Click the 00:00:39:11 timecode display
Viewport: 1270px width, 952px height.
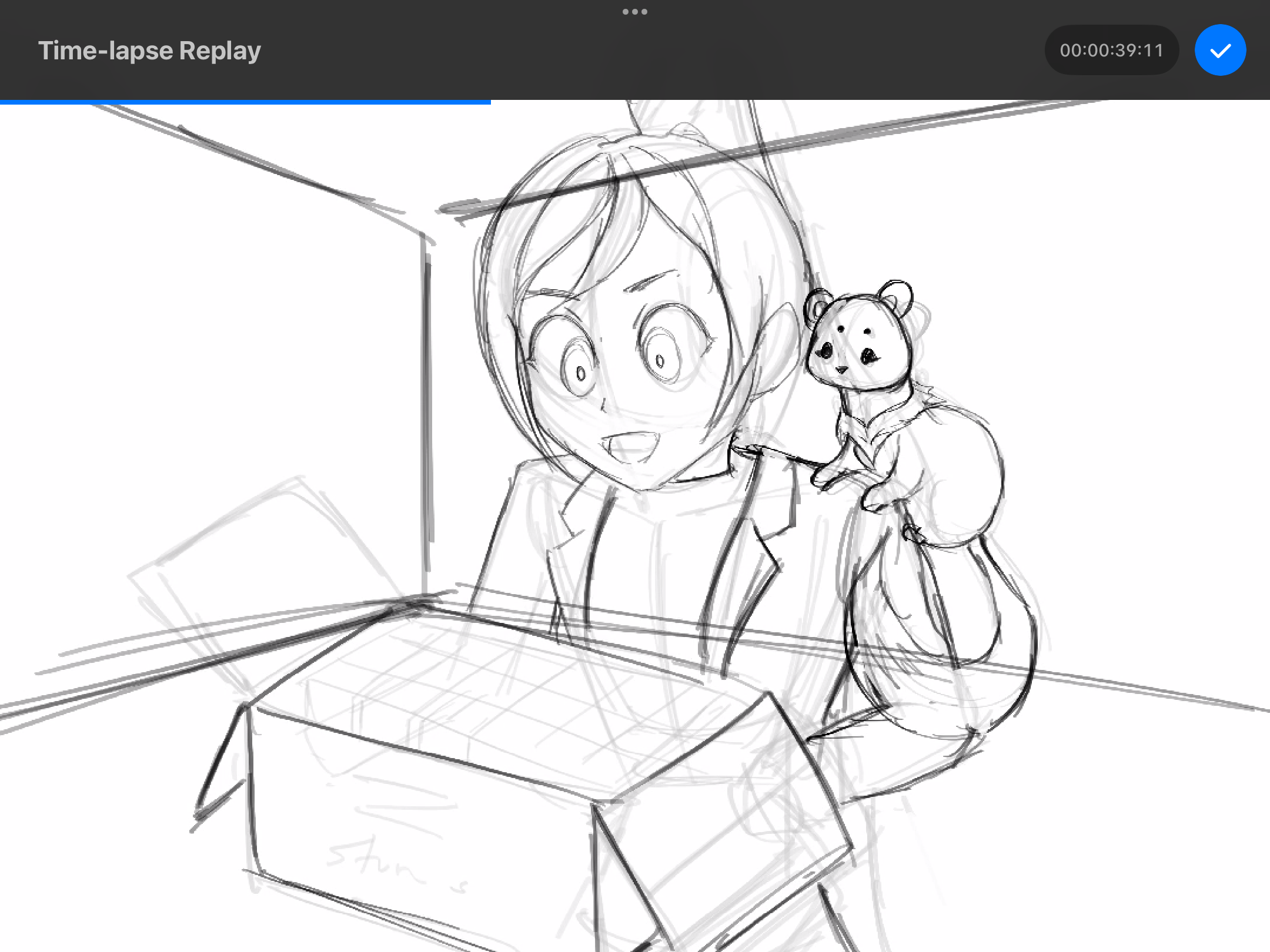tap(1111, 51)
